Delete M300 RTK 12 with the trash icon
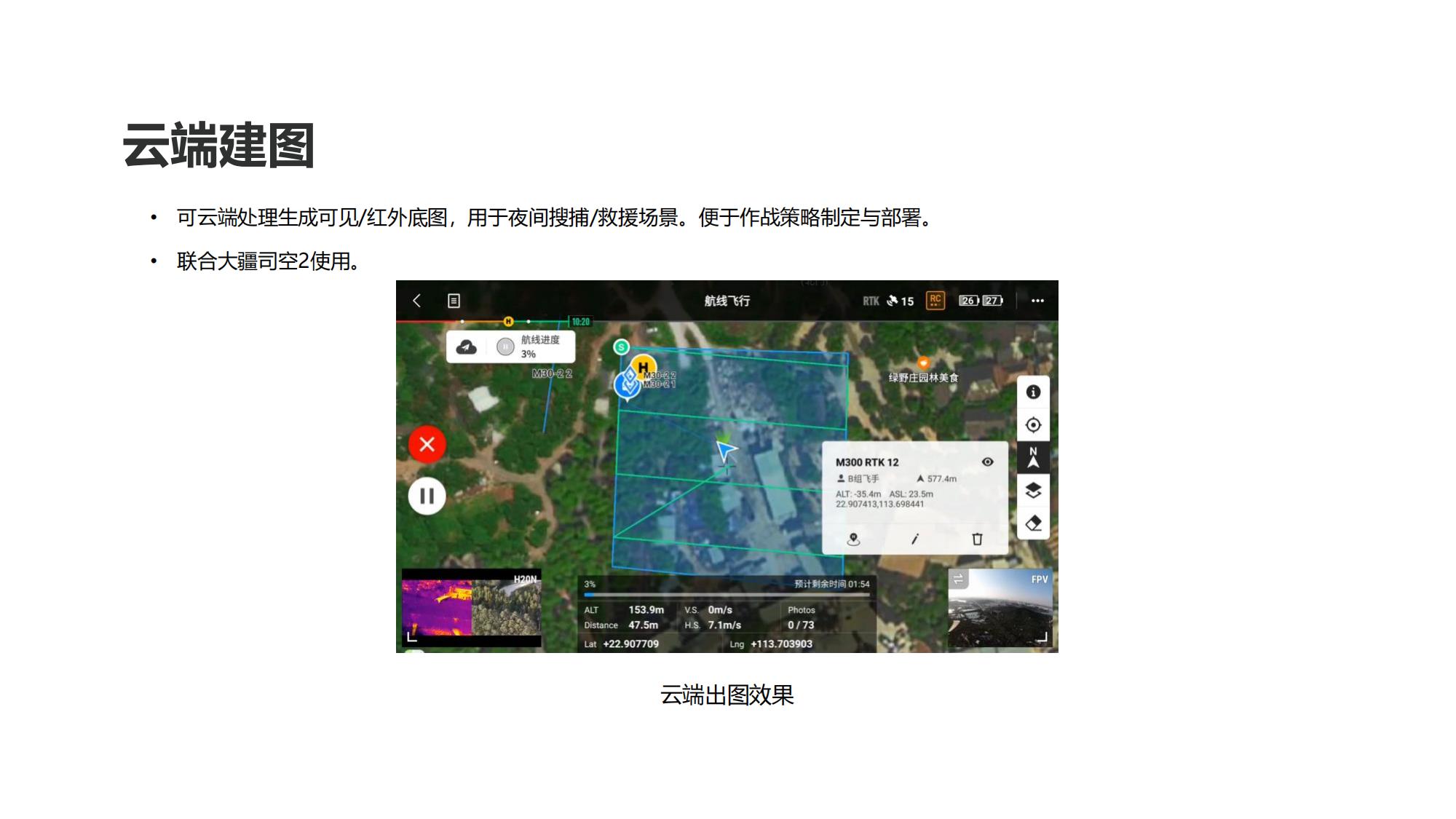The width and height of the screenshot is (1456, 819). coord(977,539)
